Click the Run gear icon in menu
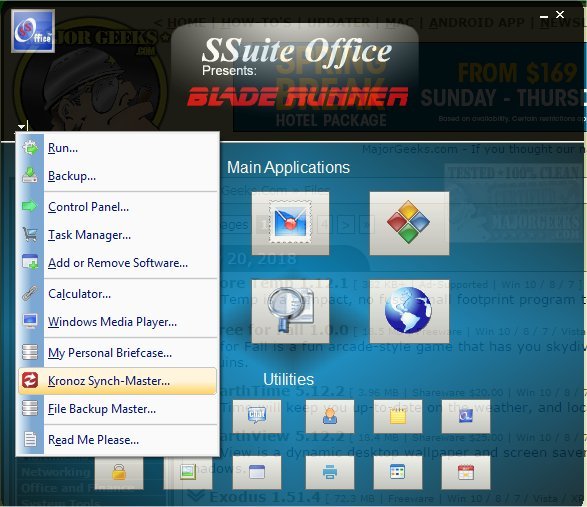The image size is (587, 507). click(30, 148)
